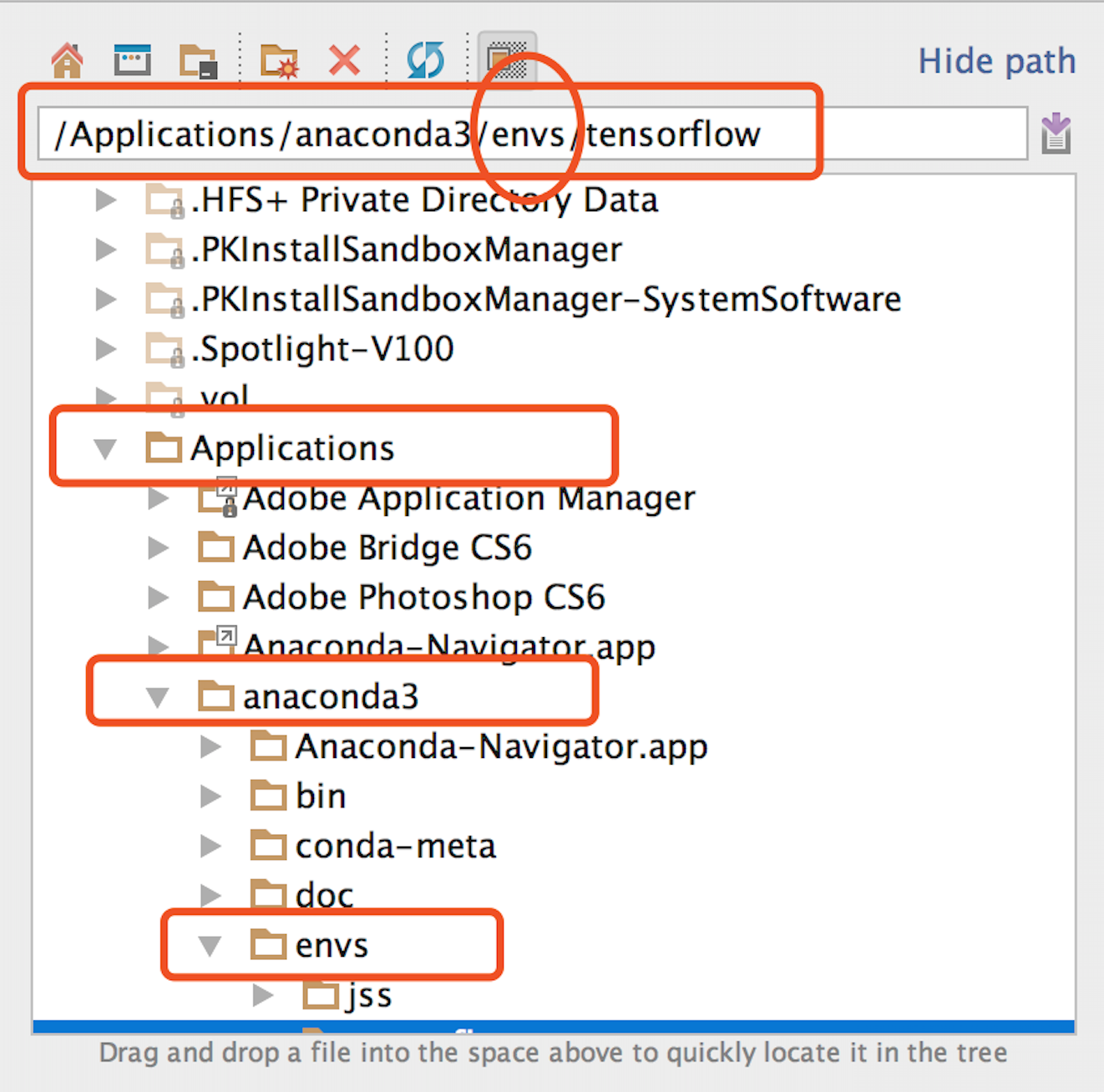
Task: Click the remove folder icon
Action: click(x=197, y=59)
